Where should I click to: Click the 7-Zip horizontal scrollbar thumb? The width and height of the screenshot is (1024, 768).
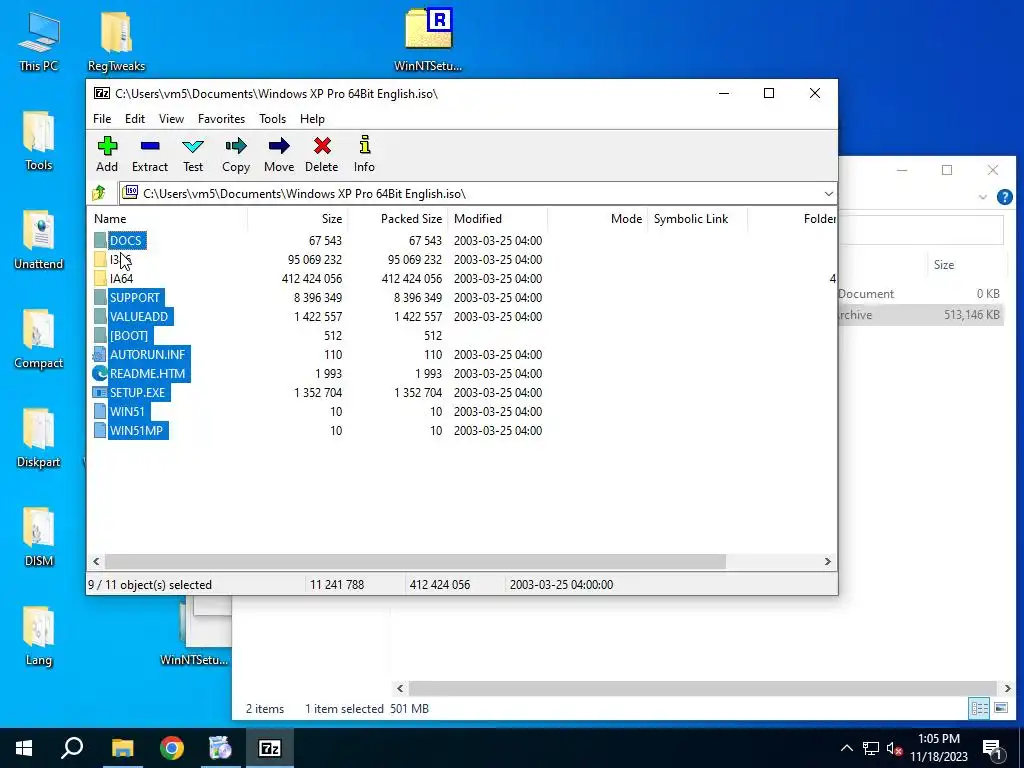pos(415,561)
